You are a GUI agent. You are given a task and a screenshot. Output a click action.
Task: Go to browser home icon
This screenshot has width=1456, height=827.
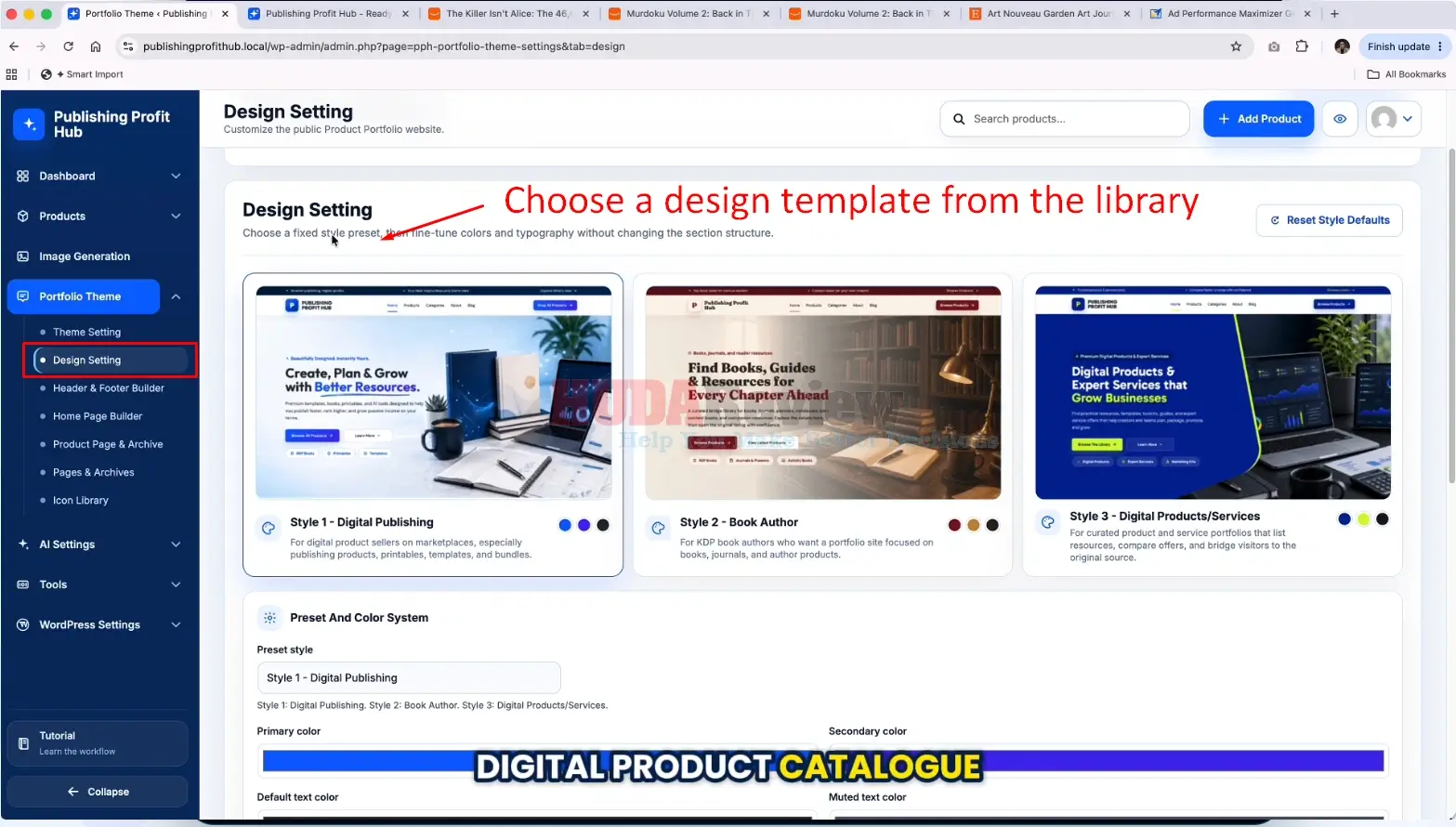[x=96, y=46]
